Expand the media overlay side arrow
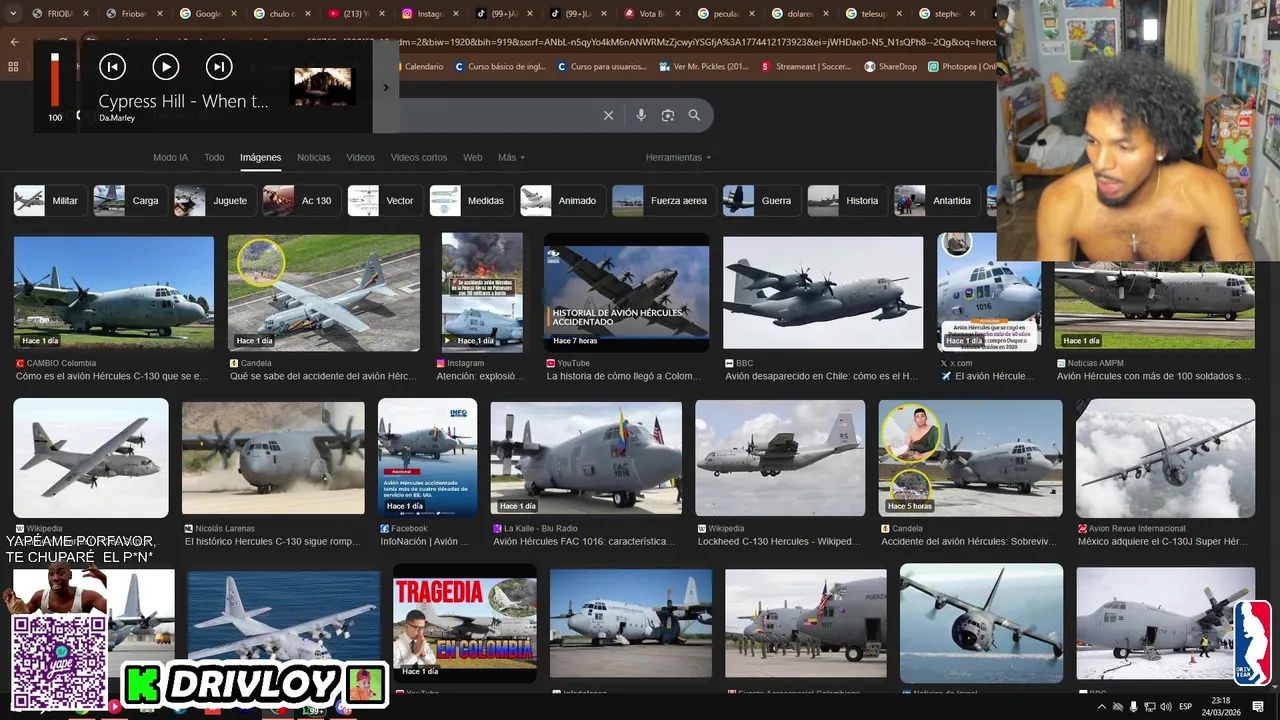Image resolution: width=1280 pixels, height=720 pixels. 386,87
